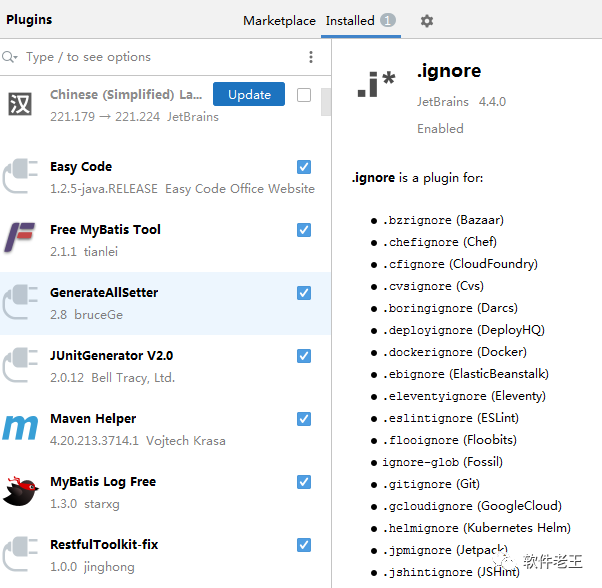Enable the Chinese (Simplified) language pack checkbox
This screenshot has height=588, width=602.
pyautogui.click(x=304, y=95)
